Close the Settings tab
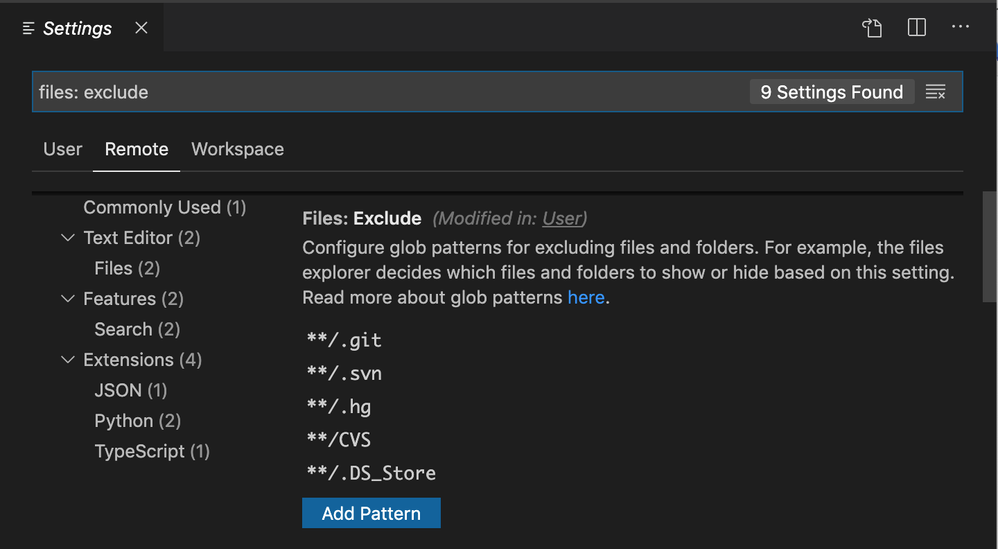 (141, 28)
